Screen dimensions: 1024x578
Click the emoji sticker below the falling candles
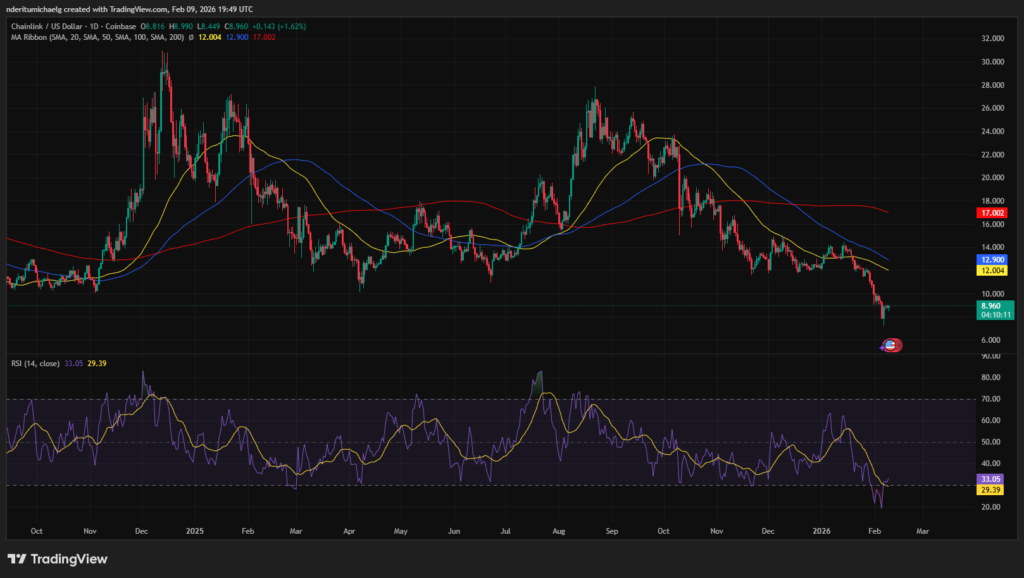pos(891,345)
